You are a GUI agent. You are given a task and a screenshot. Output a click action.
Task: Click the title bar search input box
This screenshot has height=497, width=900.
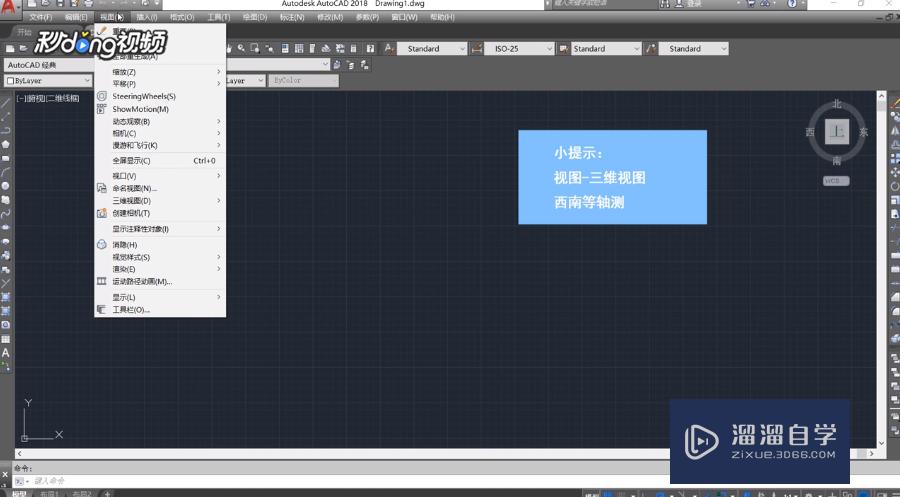604,4
